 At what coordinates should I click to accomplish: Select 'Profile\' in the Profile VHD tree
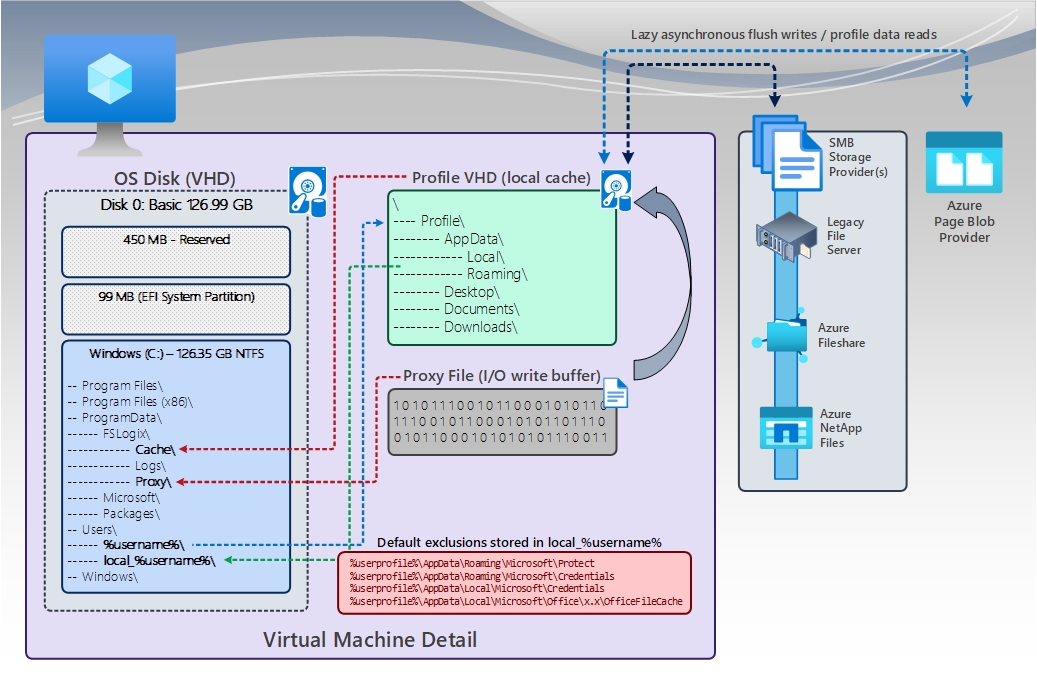pos(429,221)
